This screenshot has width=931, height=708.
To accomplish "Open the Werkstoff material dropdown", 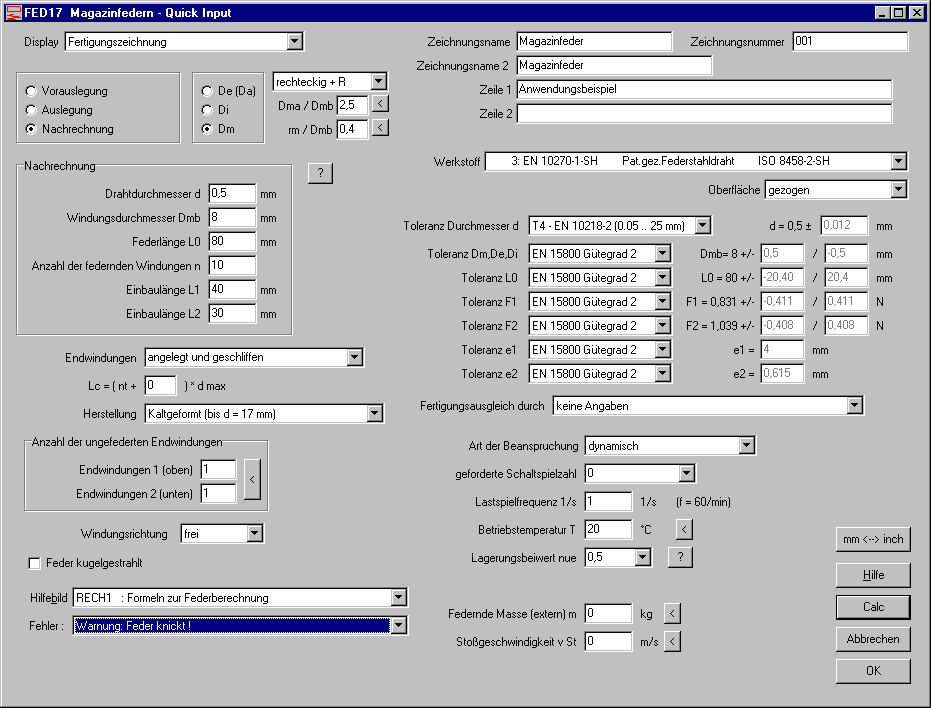I will (898, 161).
